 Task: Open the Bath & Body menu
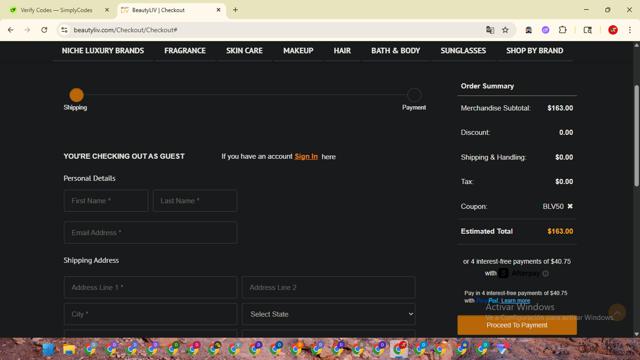[396, 51]
